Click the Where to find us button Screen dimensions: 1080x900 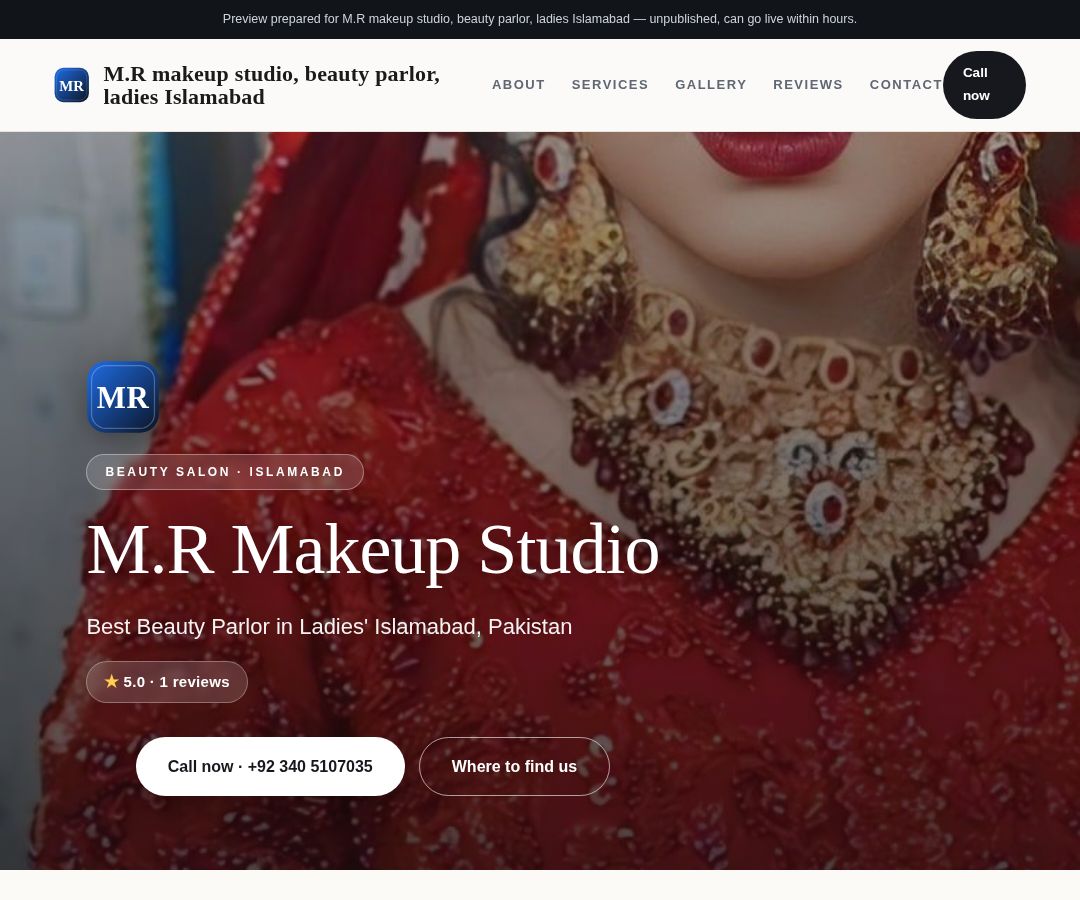point(515,766)
